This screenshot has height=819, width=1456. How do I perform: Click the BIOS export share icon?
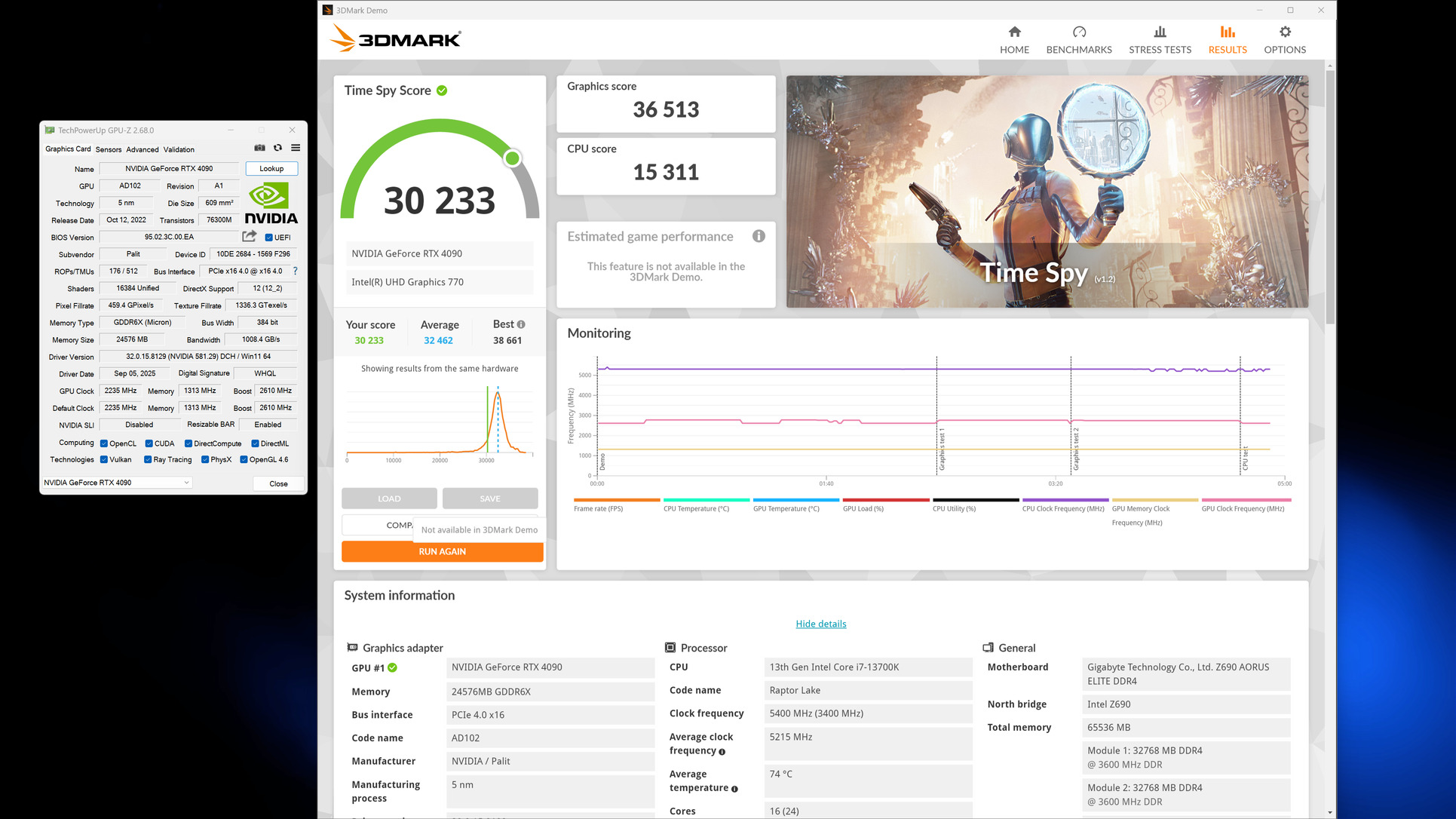250,237
